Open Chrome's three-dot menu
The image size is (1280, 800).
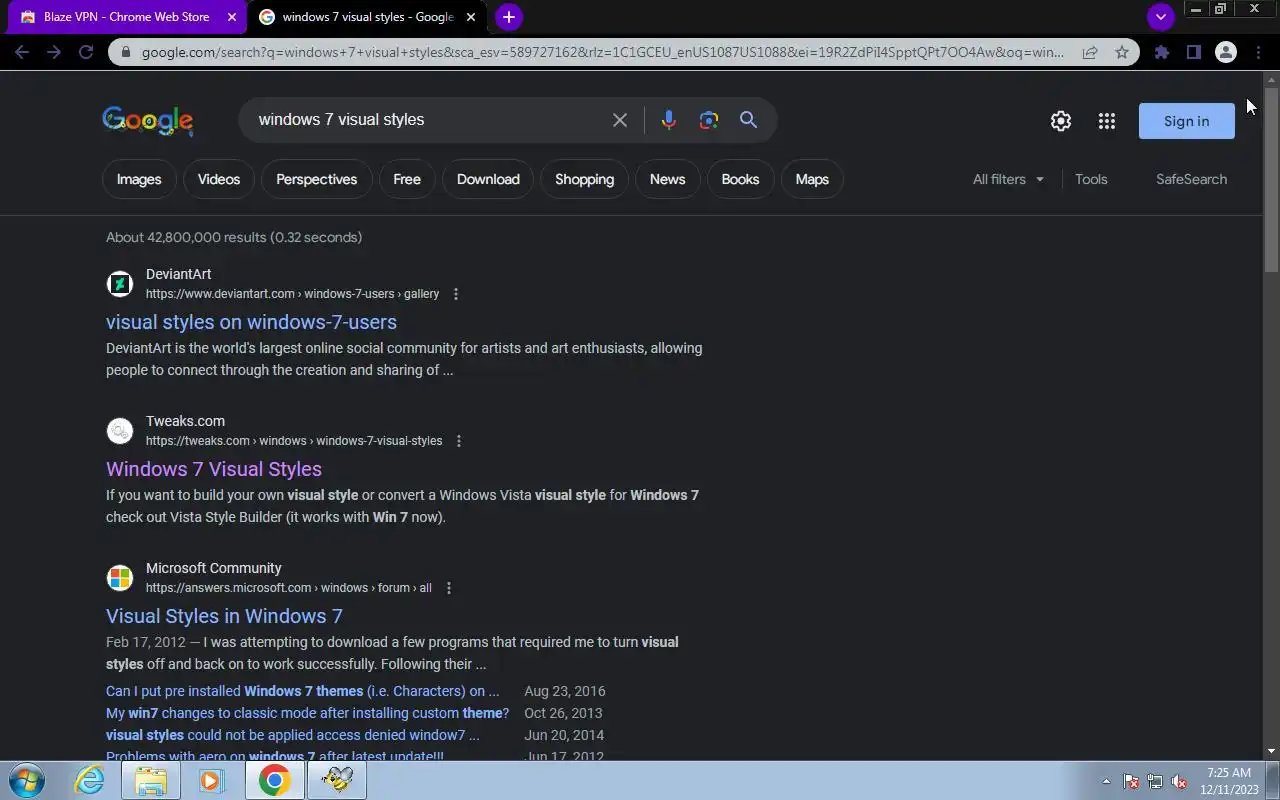point(1258,52)
